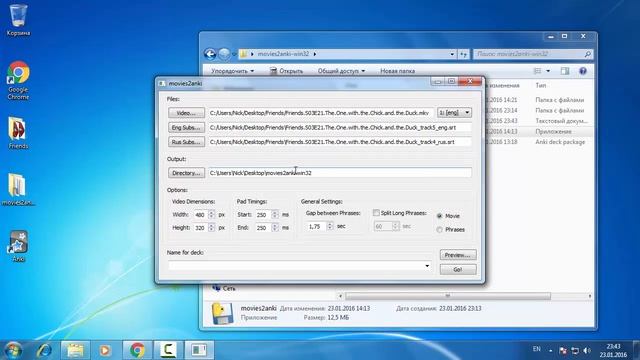Open Explorer help with the question icon
Viewport: 640px width, 360px height.
(583, 71)
